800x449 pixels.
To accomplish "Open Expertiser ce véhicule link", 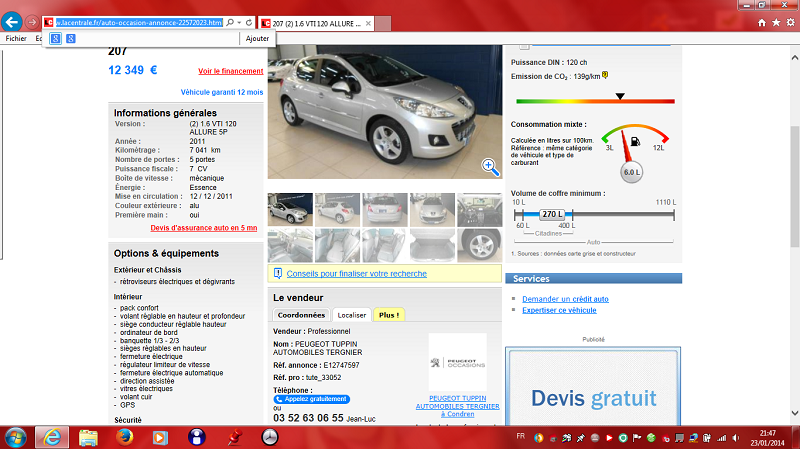I will pos(559,310).
